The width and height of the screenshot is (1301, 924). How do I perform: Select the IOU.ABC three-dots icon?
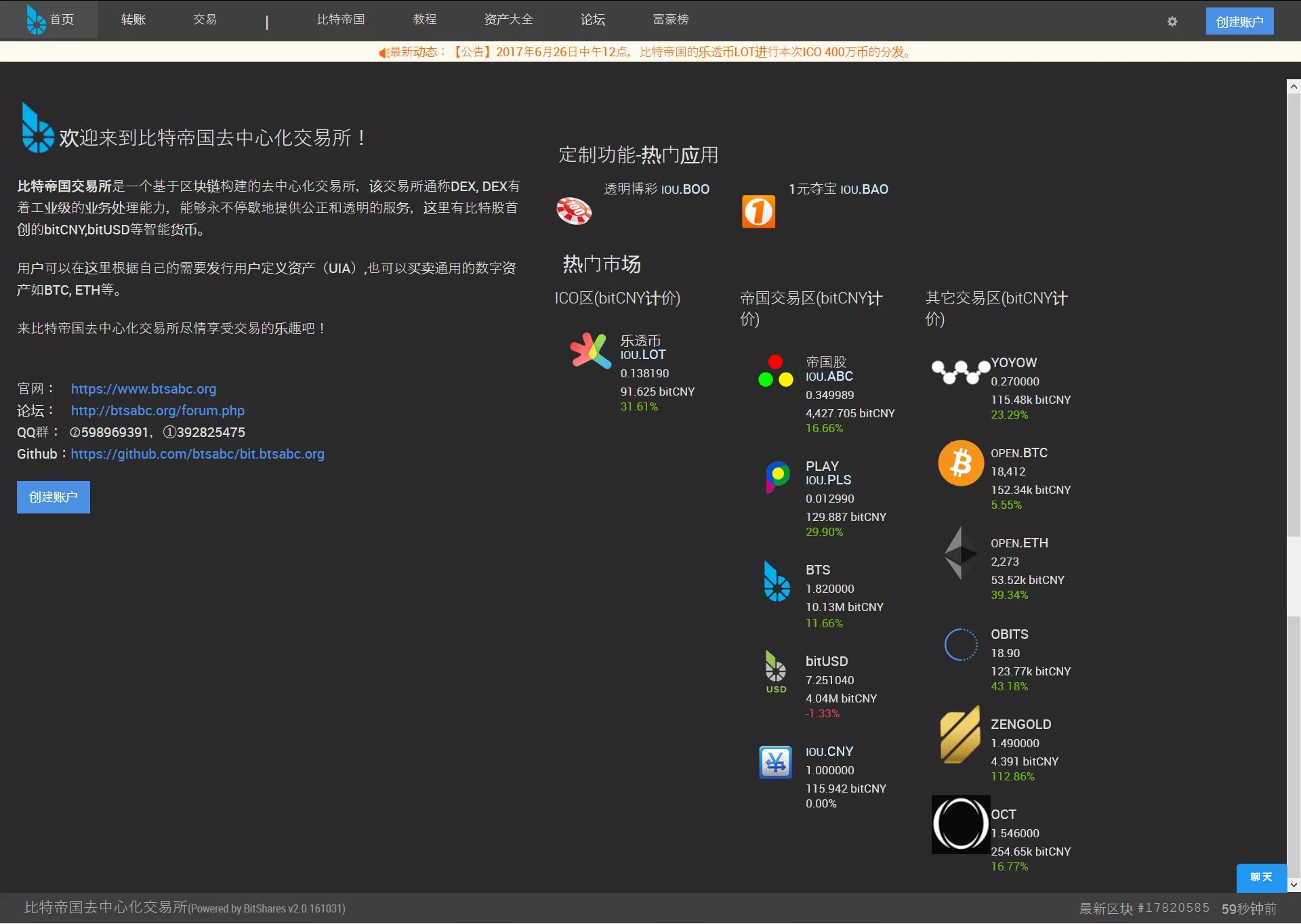point(776,371)
